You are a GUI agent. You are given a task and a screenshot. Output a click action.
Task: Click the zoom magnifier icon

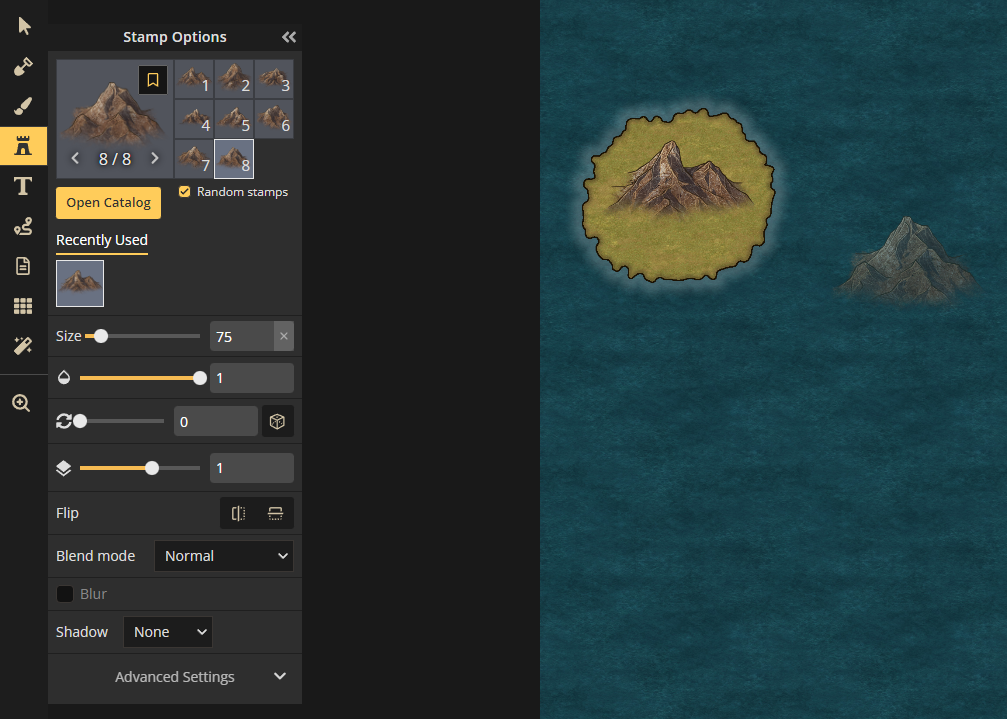pyautogui.click(x=21, y=403)
